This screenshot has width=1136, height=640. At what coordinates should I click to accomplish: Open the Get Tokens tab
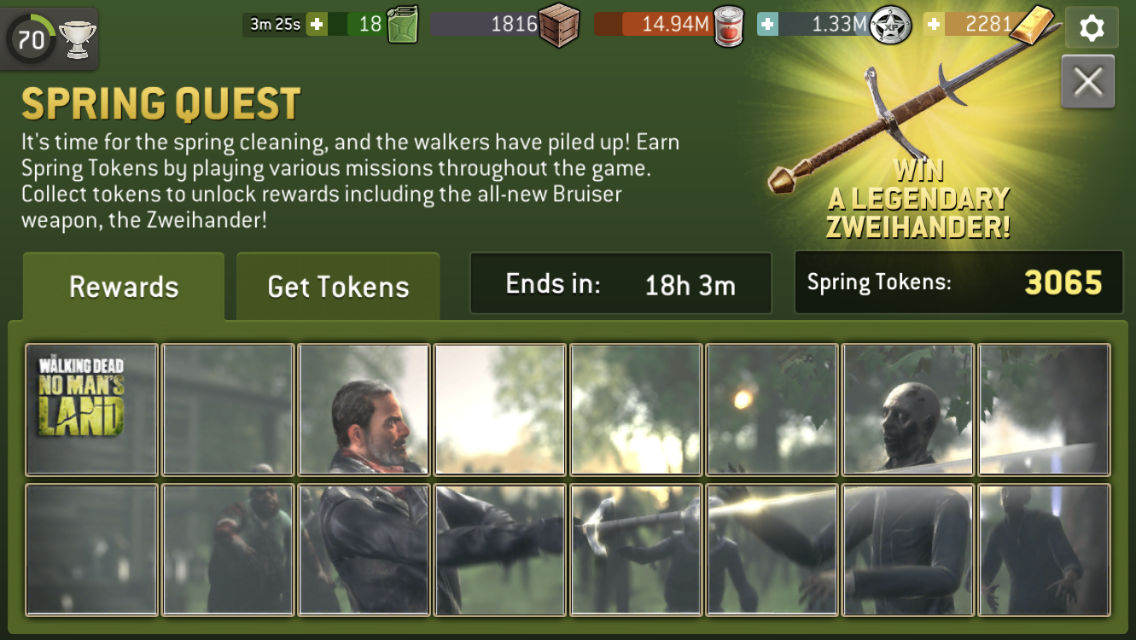coord(338,286)
